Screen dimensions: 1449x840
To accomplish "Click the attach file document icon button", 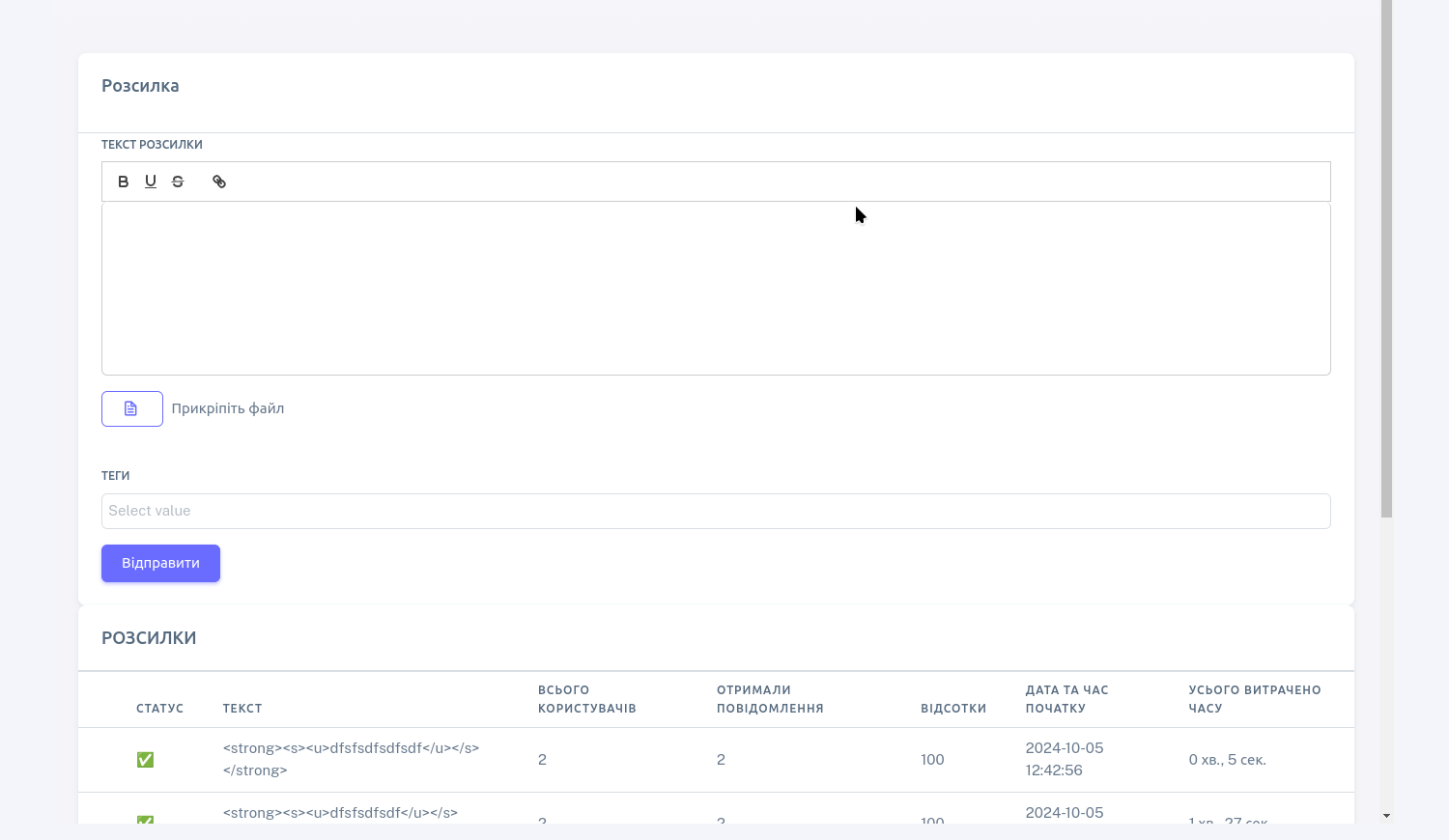I will pos(131,408).
